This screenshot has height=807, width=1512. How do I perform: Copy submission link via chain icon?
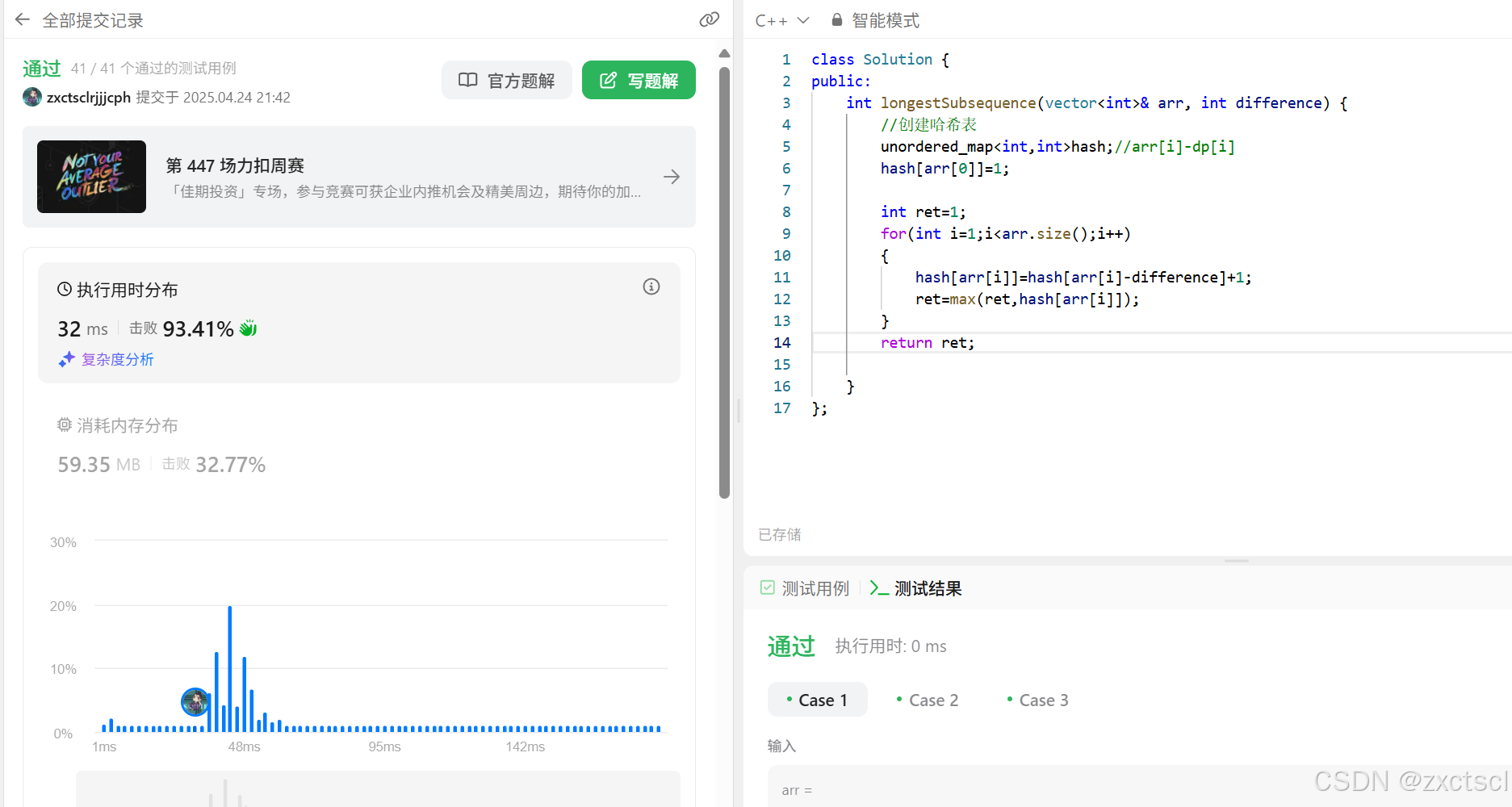click(709, 20)
